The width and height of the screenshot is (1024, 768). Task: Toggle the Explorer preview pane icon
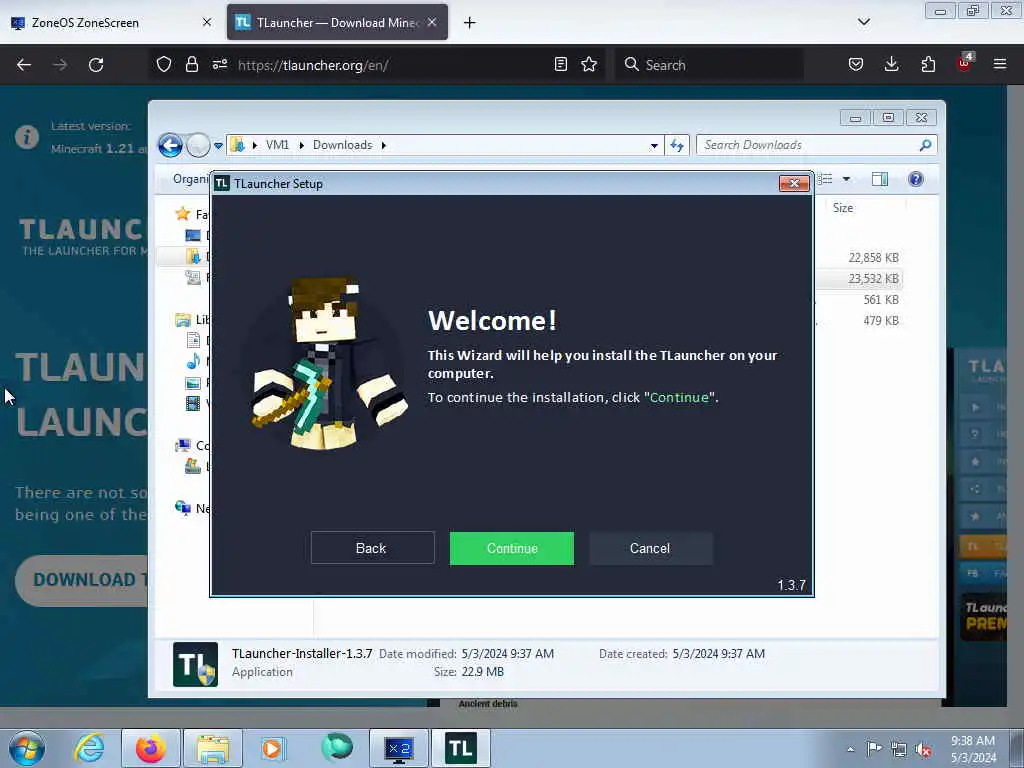880,179
